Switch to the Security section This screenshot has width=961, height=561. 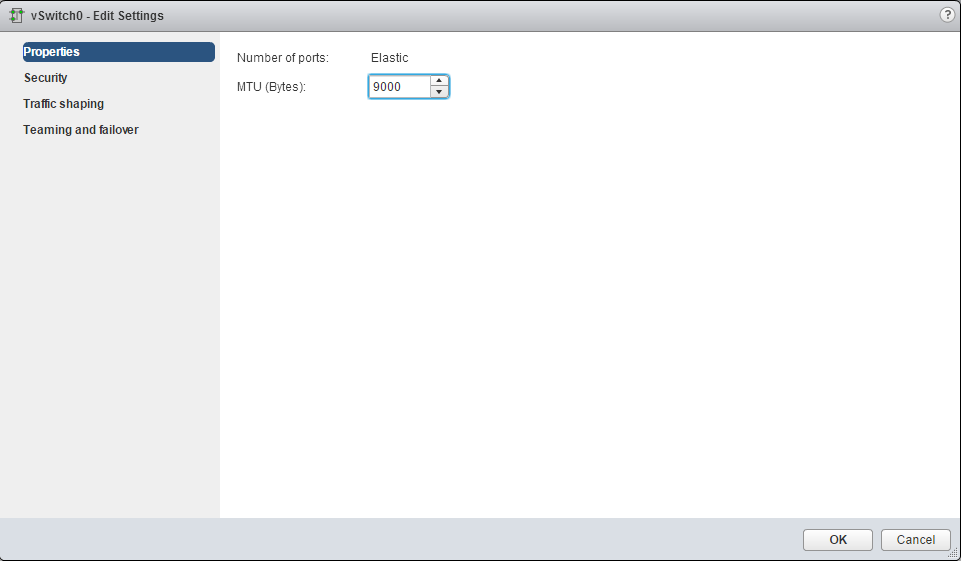(46, 78)
